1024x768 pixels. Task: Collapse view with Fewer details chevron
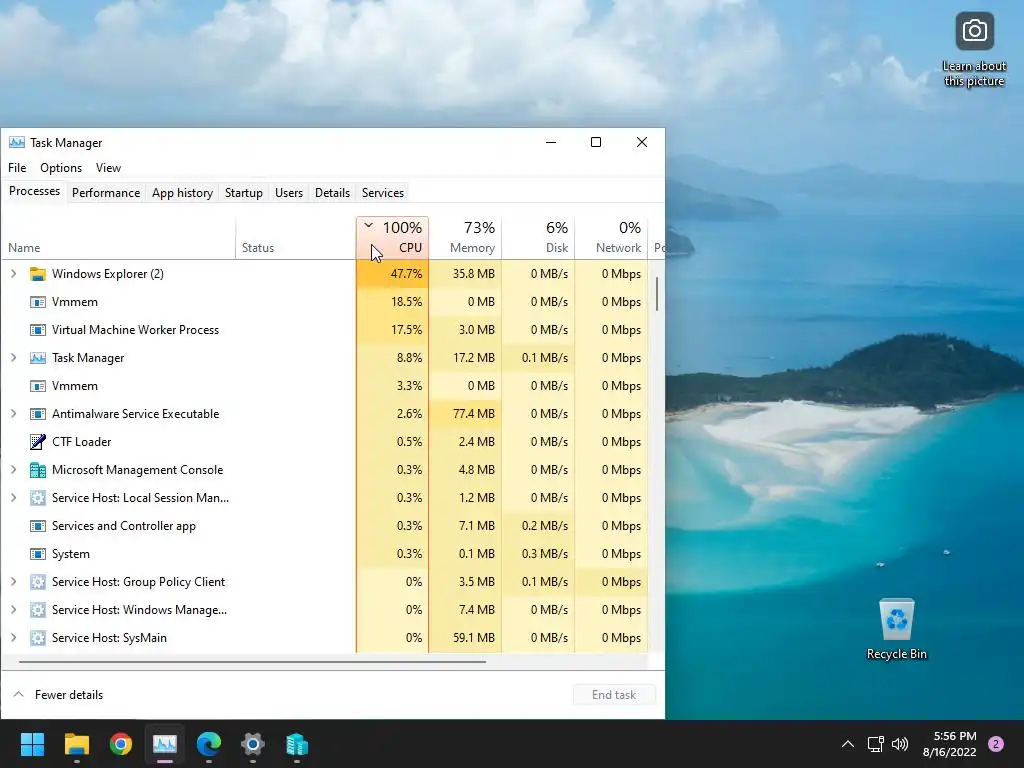[x=19, y=695]
